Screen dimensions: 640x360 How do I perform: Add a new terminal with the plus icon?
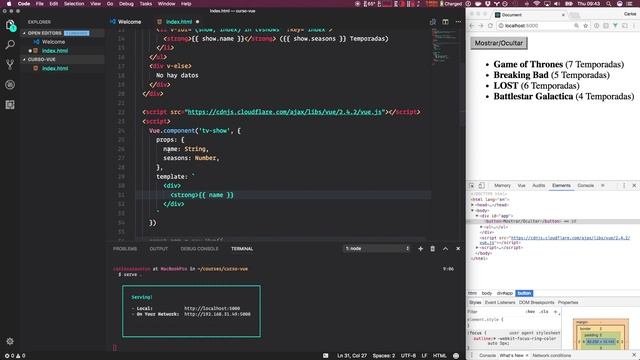click(x=420, y=249)
